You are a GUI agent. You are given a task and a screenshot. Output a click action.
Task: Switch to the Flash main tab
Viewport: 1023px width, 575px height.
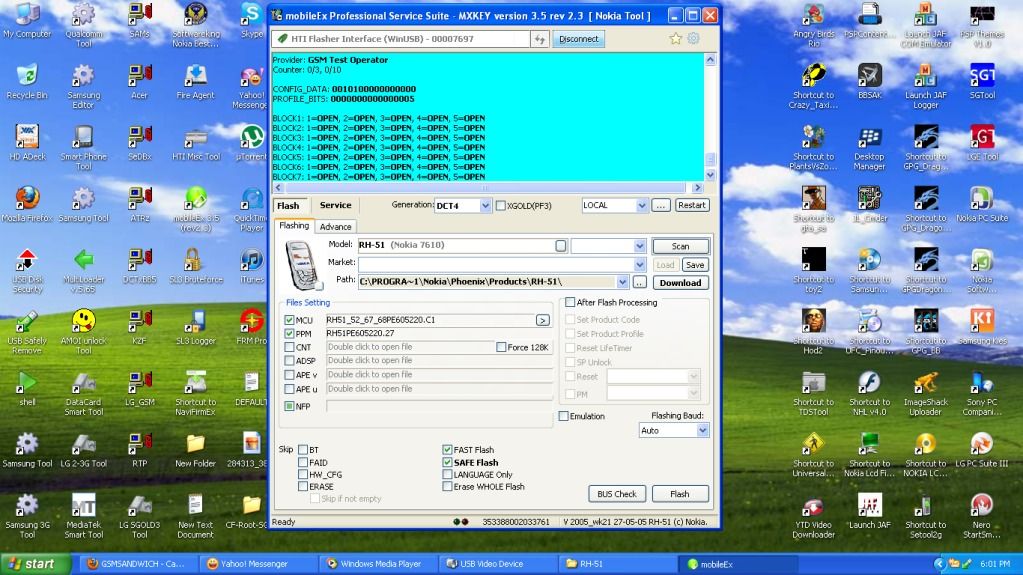click(288, 206)
